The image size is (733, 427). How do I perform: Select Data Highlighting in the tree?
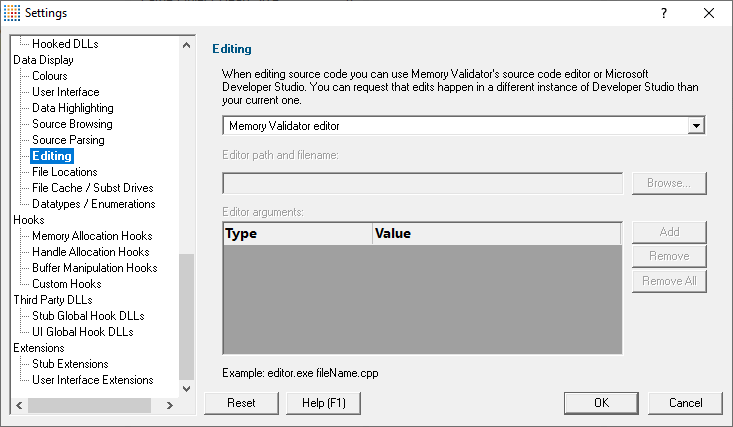[72, 108]
